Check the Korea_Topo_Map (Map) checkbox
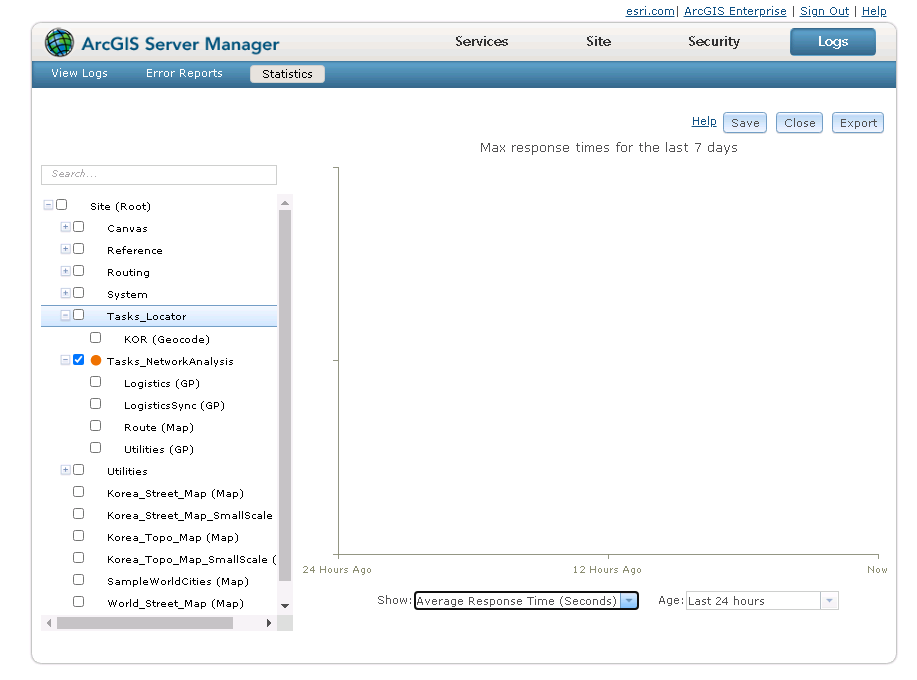The width and height of the screenshot is (917, 680). click(x=78, y=536)
